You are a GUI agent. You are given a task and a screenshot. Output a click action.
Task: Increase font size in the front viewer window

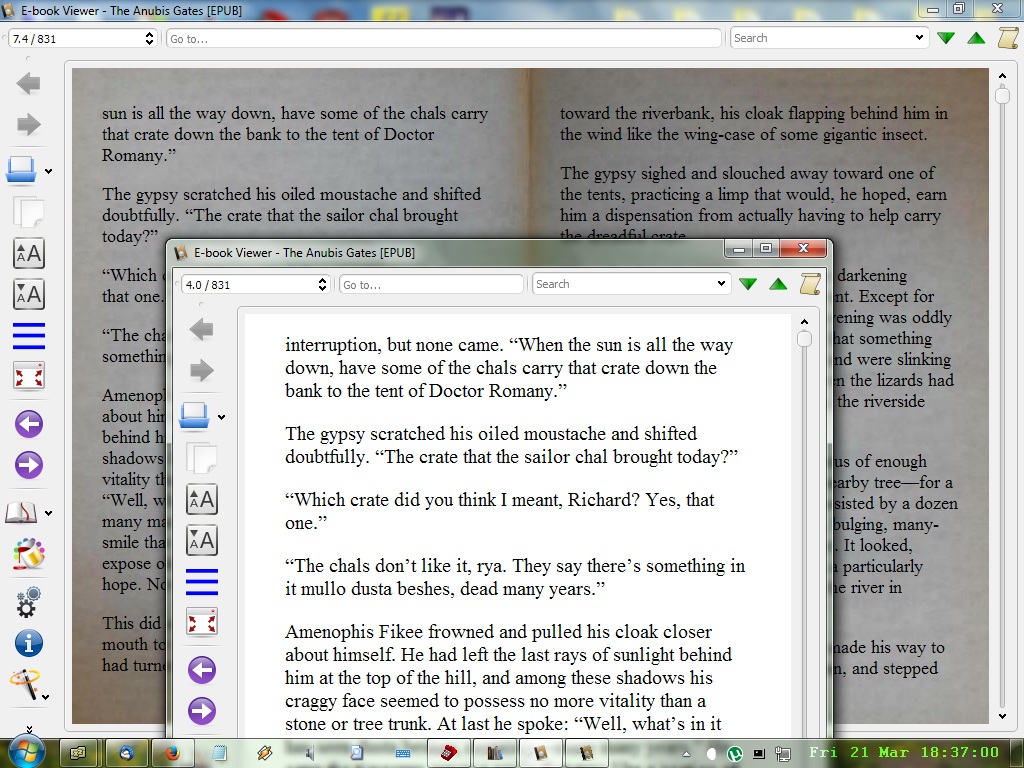click(x=202, y=499)
